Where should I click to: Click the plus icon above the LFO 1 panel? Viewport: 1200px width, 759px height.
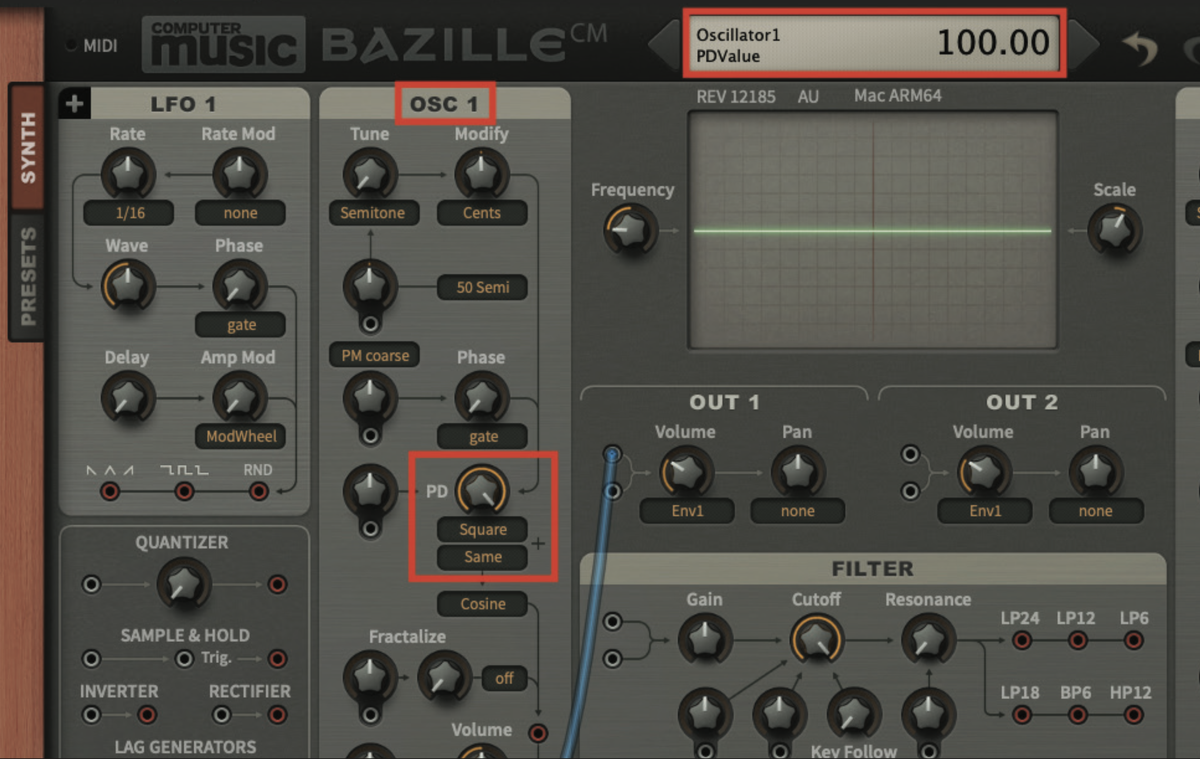[x=73, y=103]
